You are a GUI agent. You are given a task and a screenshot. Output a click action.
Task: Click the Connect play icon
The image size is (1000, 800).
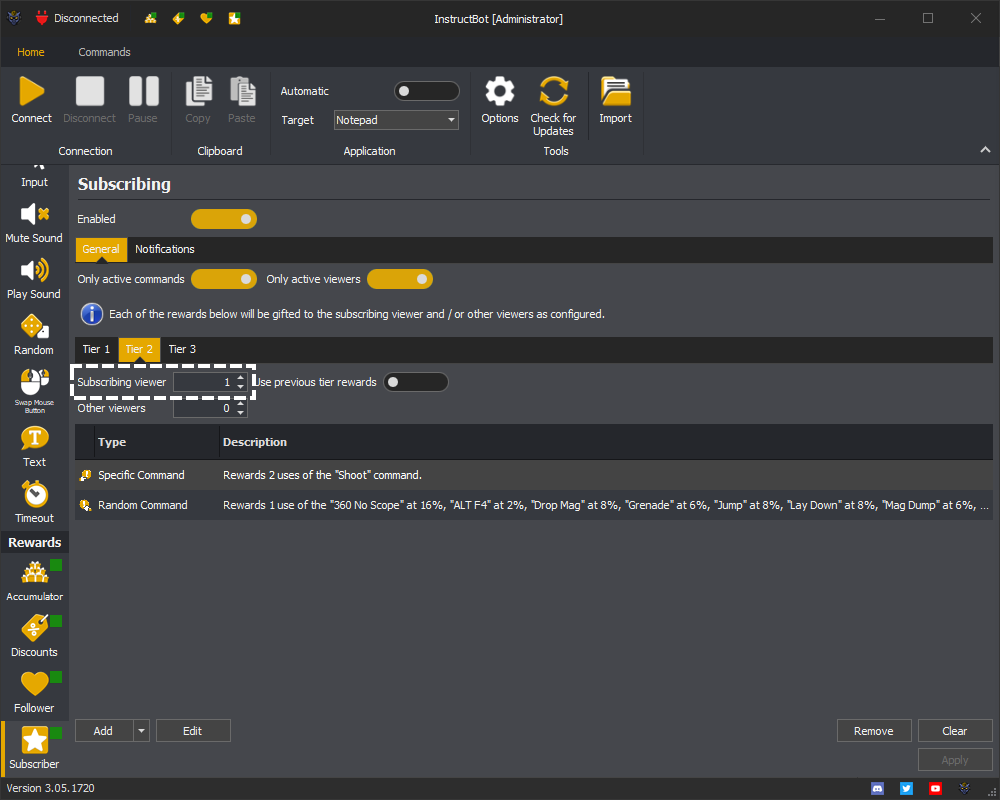point(31,91)
